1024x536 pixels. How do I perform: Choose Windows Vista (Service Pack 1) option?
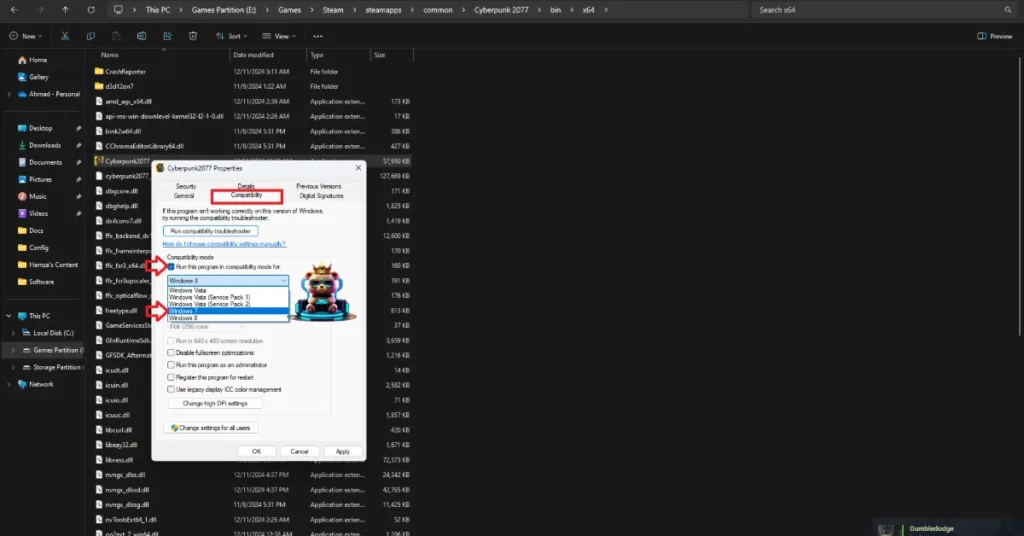228,298
